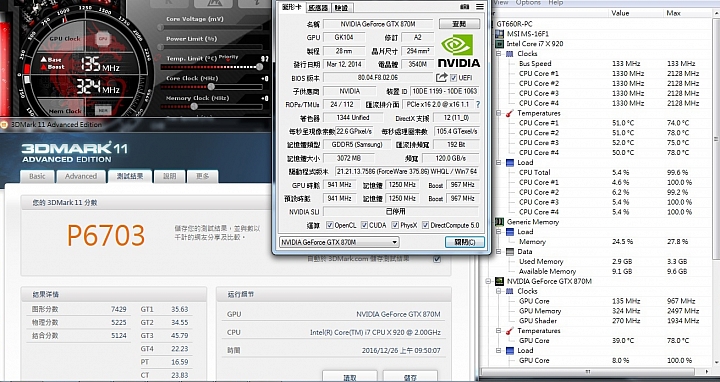The image size is (720, 382).
Task: Click the 讀取 load button in 3DMark
Action: coord(350,377)
